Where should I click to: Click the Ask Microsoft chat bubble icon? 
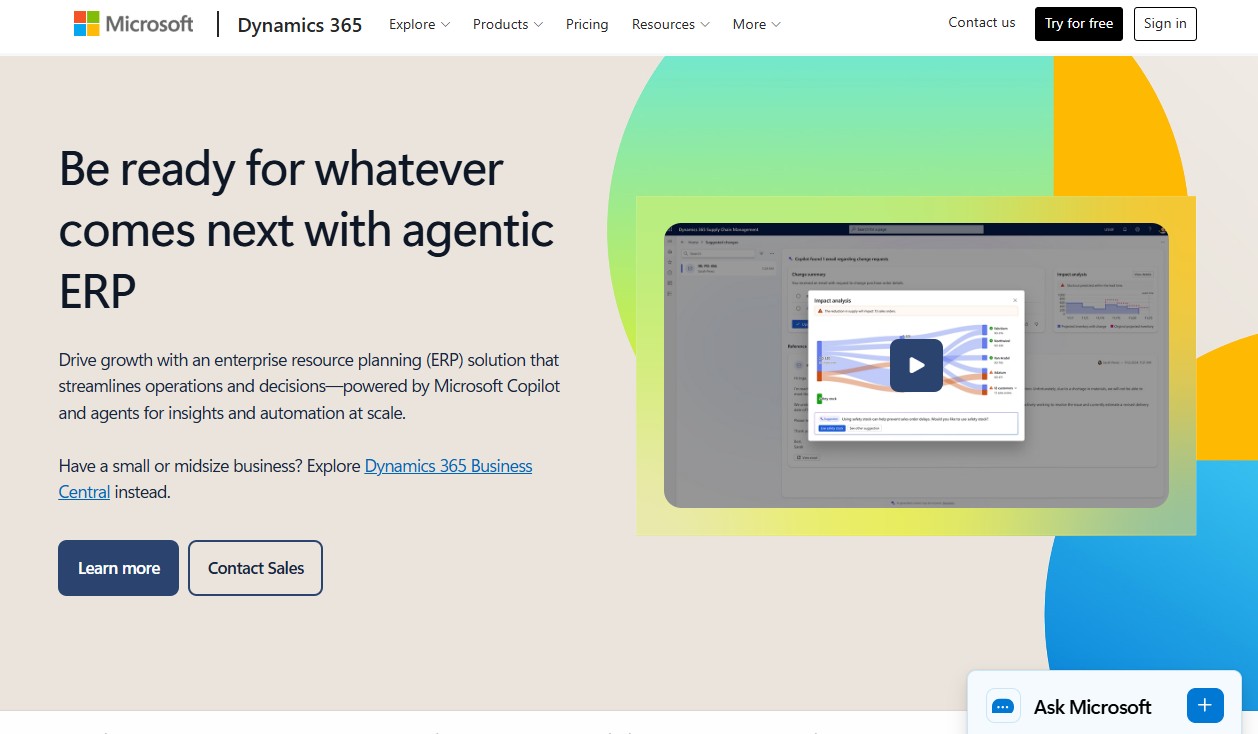click(x=1003, y=706)
